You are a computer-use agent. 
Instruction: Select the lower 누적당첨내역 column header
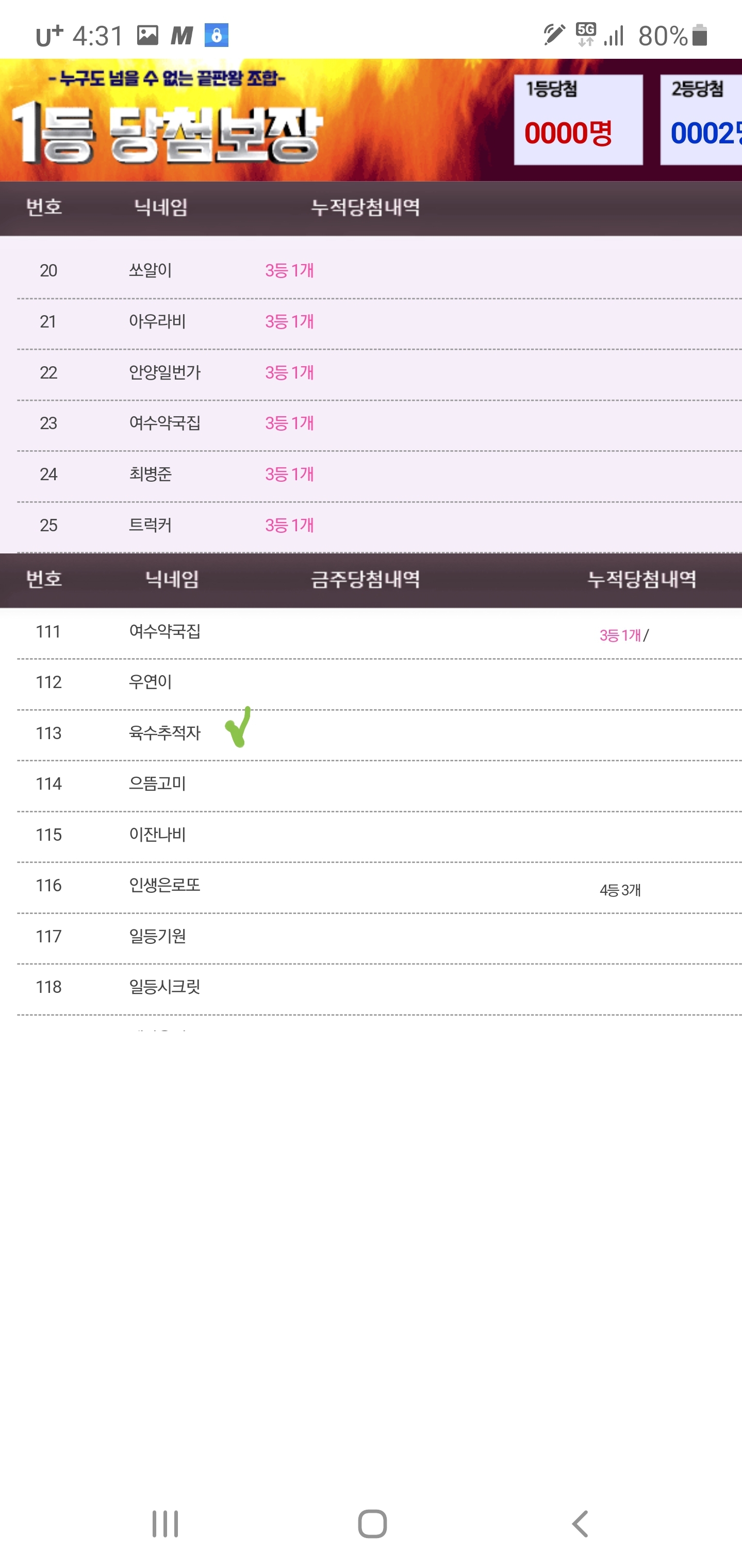click(x=641, y=579)
